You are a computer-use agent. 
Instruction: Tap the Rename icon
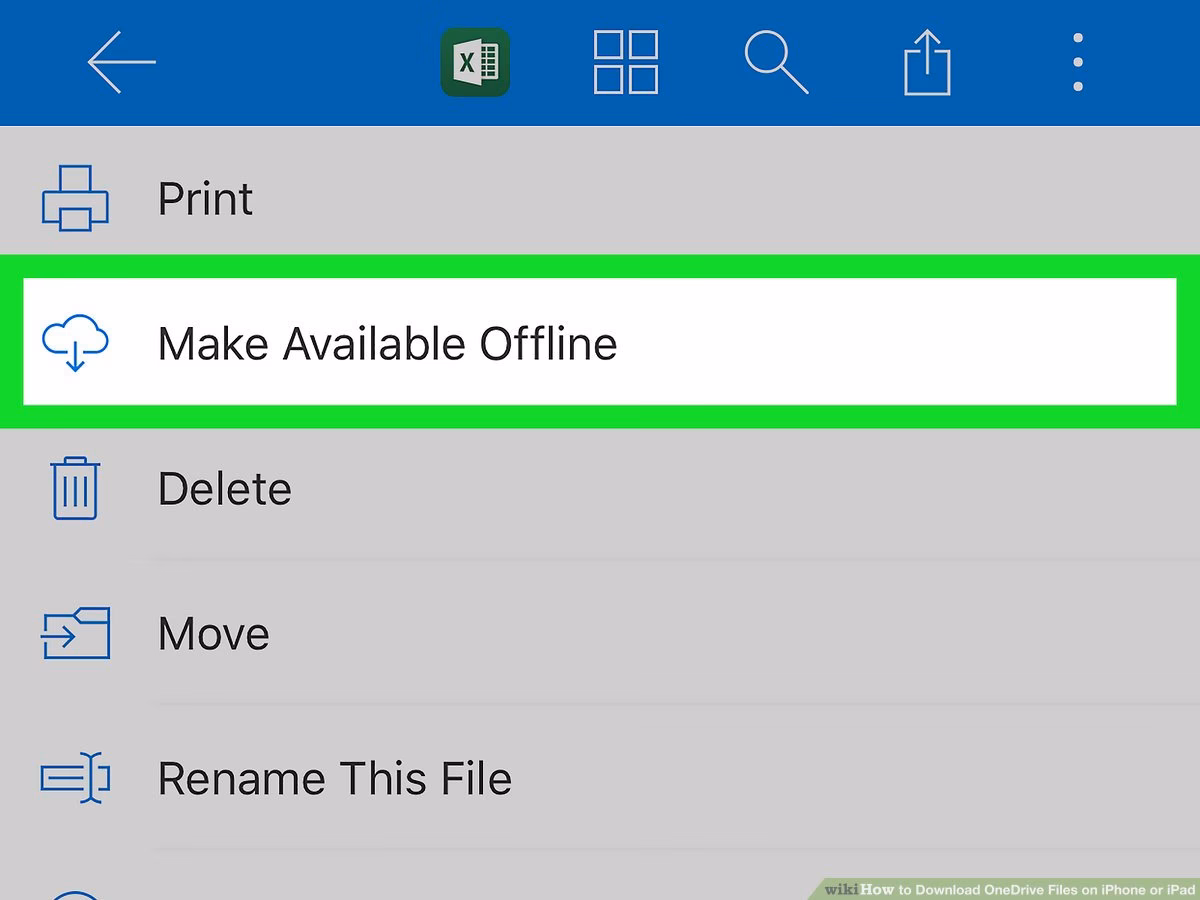click(75, 777)
